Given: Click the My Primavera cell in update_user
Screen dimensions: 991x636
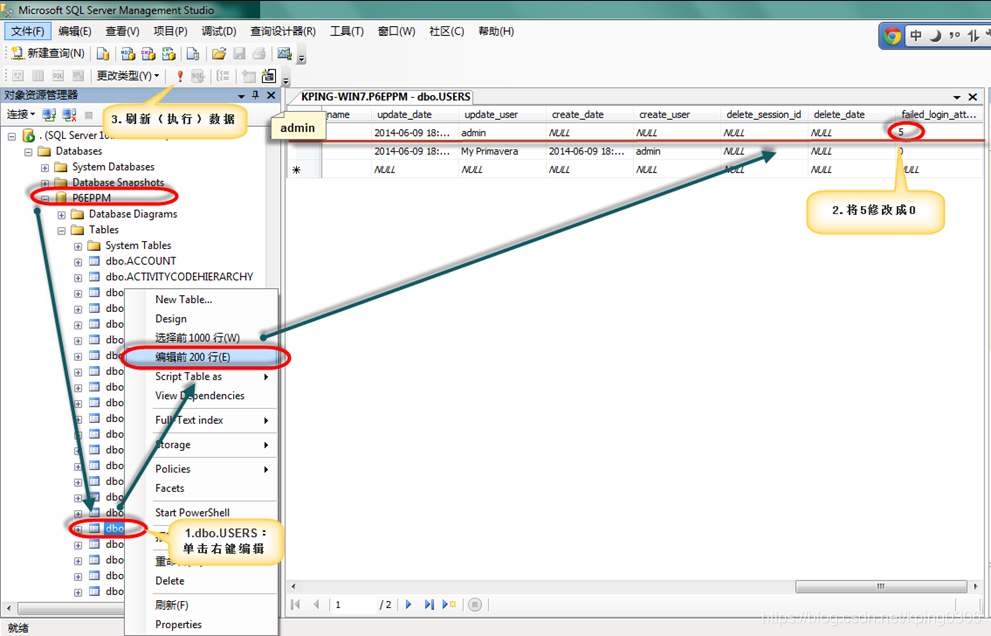Looking at the screenshot, I should [501, 151].
